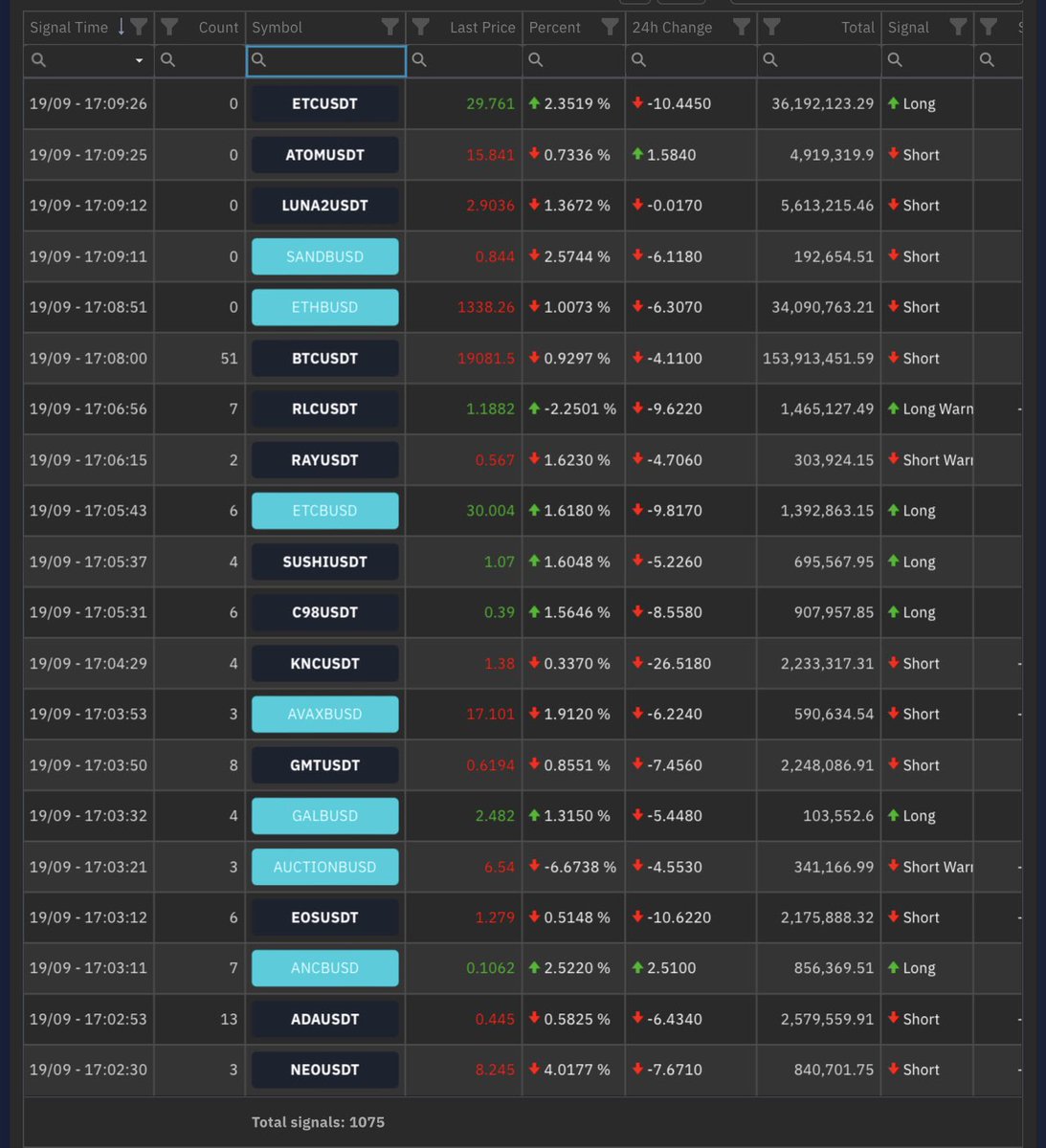This screenshot has width=1046, height=1148.
Task: Focus the Signal column search field
Action: [x=927, y=60]
